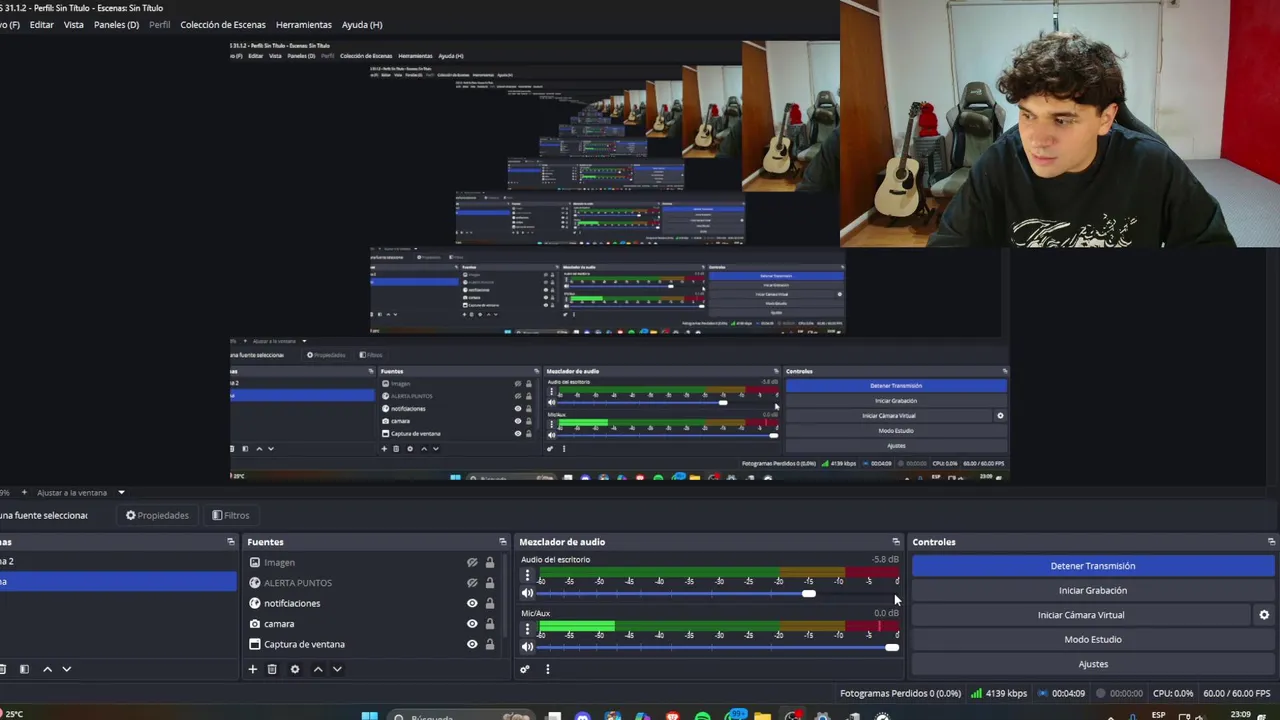
Task: Unlock the ALERTA PUNTOS source
Action: (490, 583)
